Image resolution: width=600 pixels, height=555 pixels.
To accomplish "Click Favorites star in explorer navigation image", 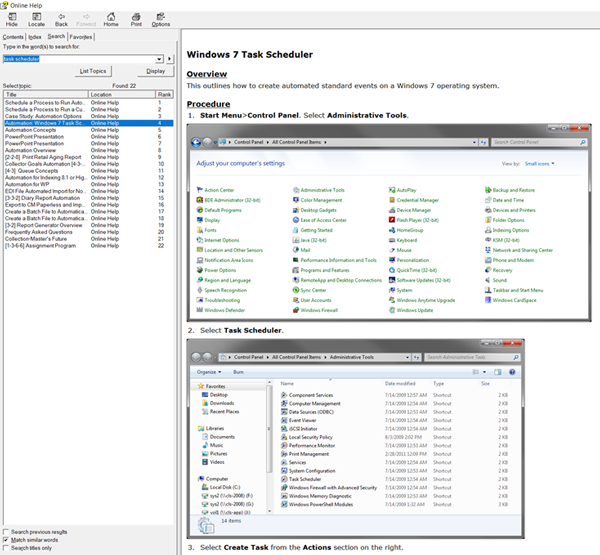I will click(201, 386).
